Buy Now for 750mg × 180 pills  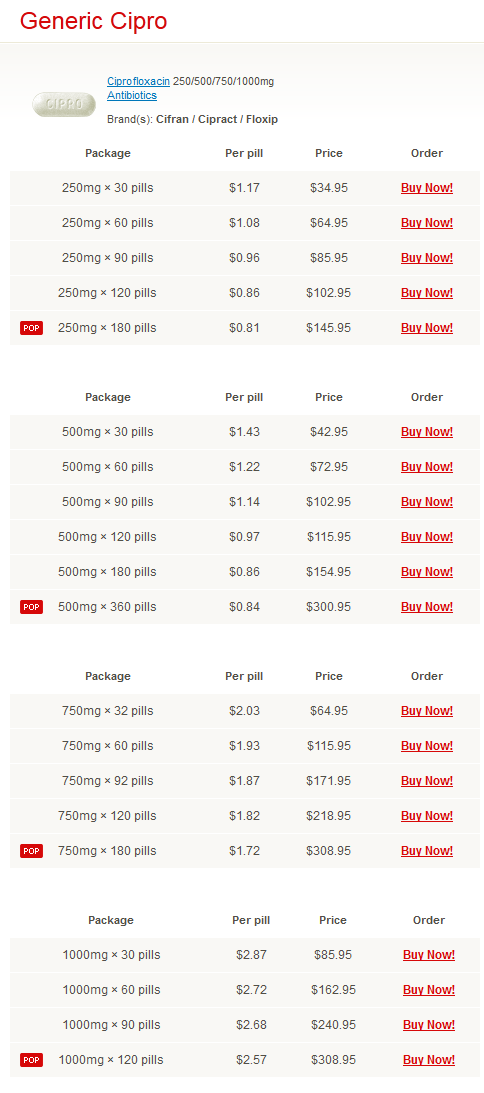coord(427,850)
